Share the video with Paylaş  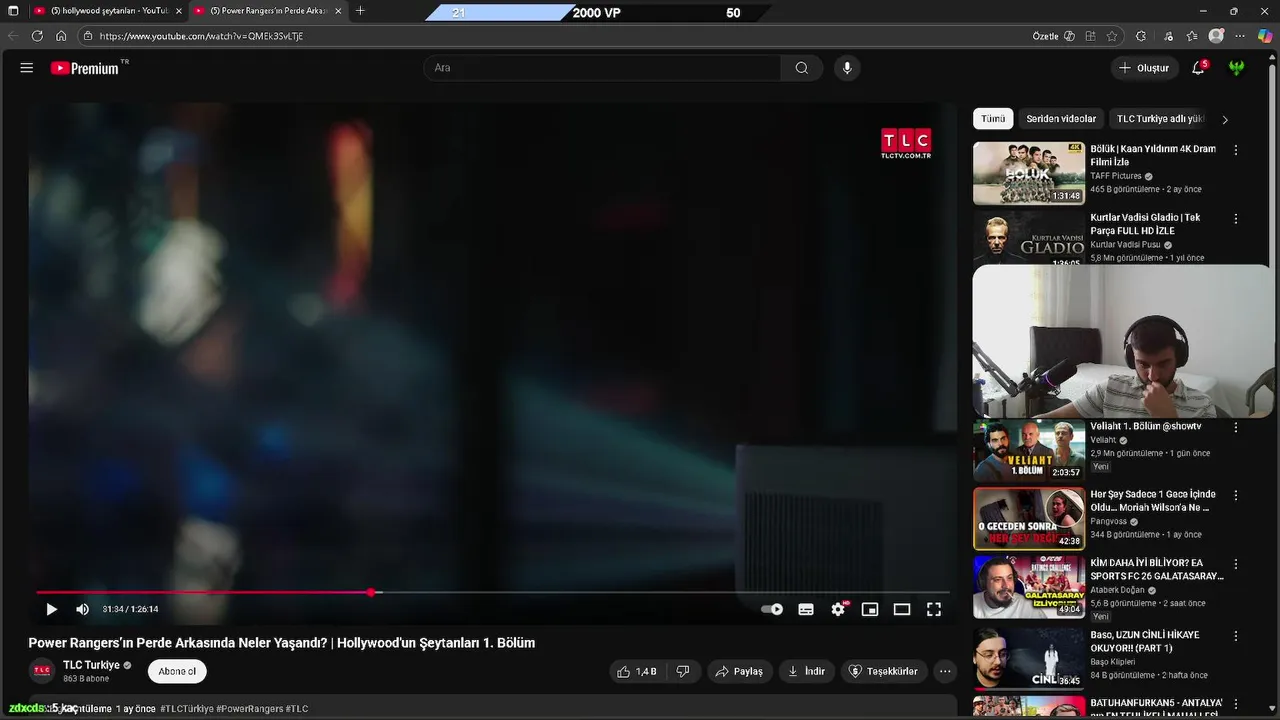click(739, 672)
